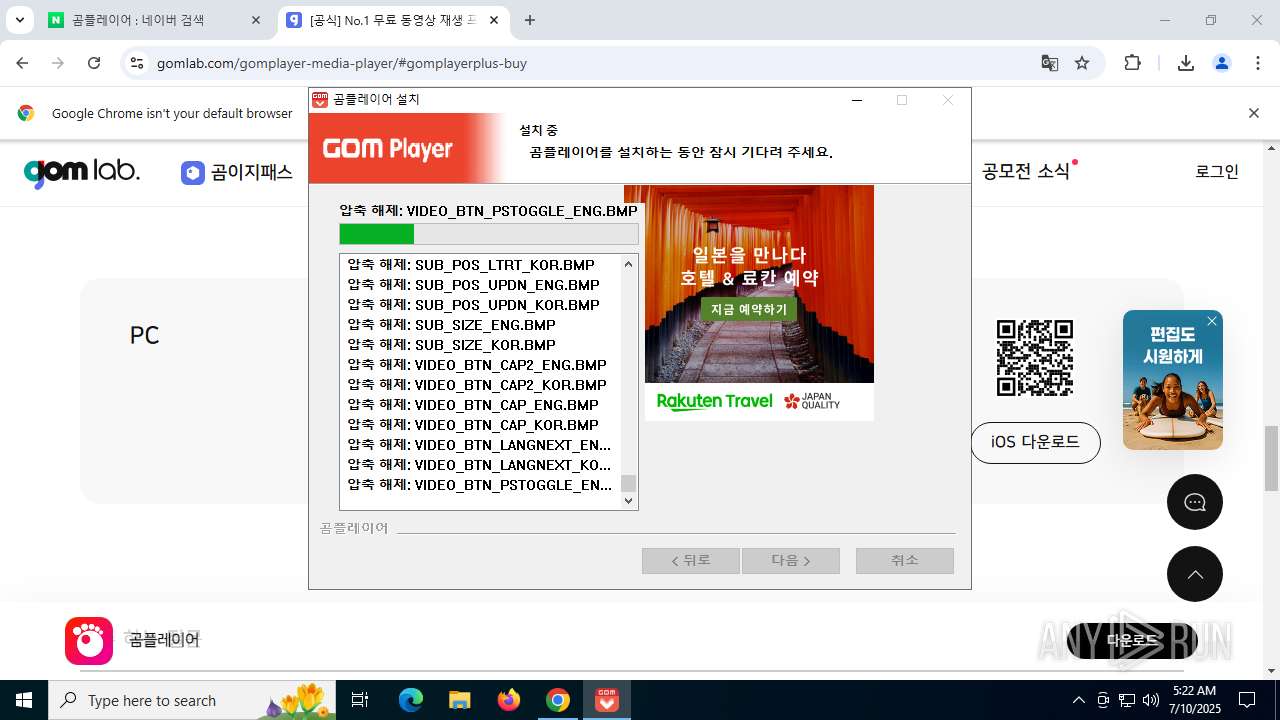Open Task View on taskbar
This screenshot has width=1280, height=720.
(360, 700)
